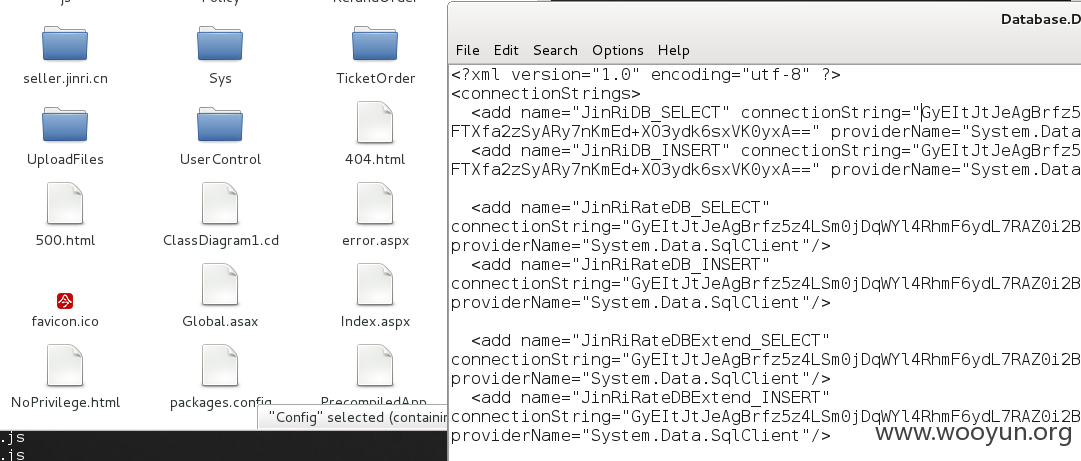Open the UserControl folder
This screenshot has width=1081, height=461.
coord(220,124)
